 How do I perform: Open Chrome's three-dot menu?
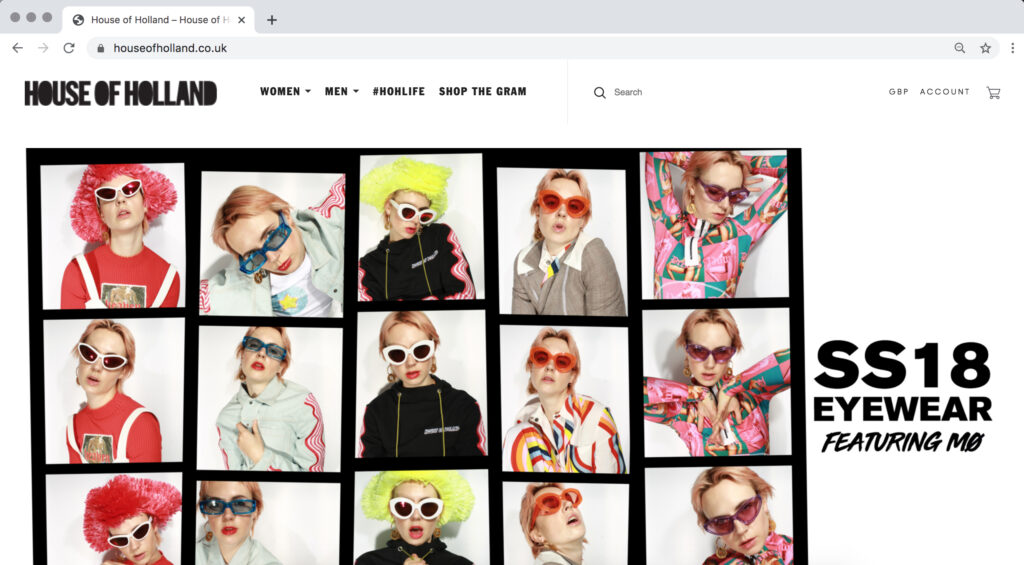coord(1012,48)
